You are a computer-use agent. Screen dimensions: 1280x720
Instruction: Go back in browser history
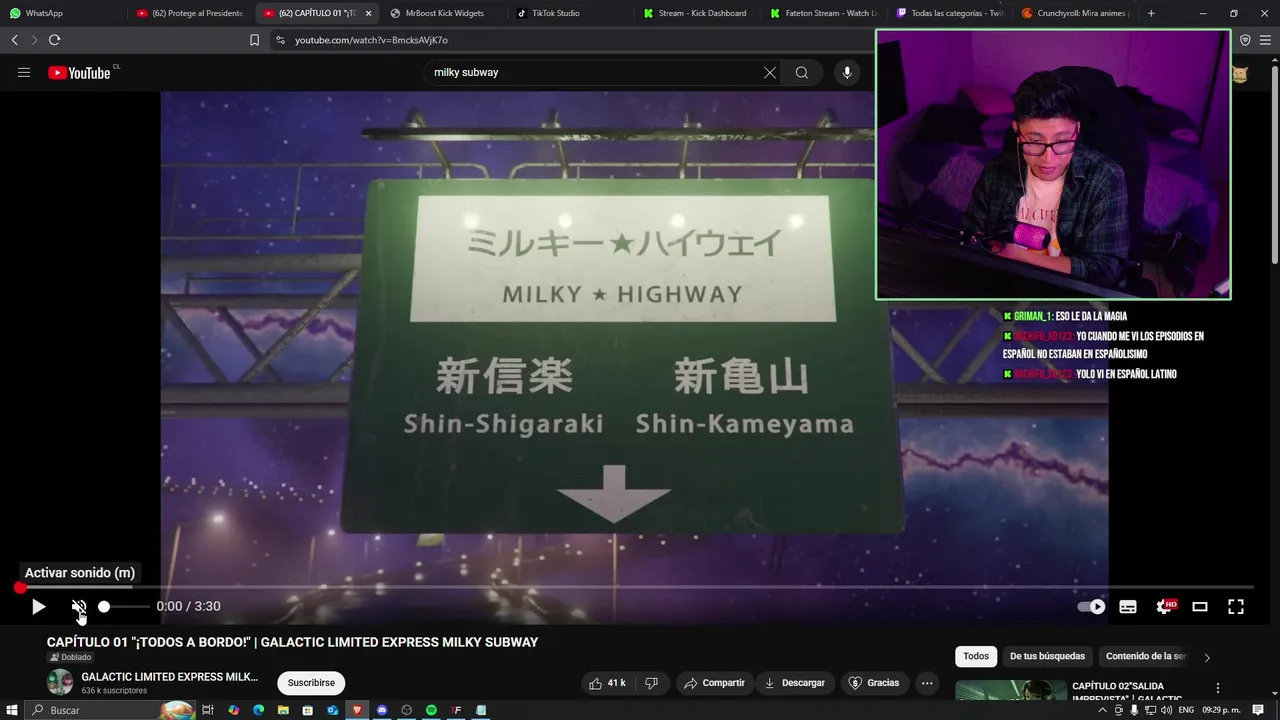[14, 40]
